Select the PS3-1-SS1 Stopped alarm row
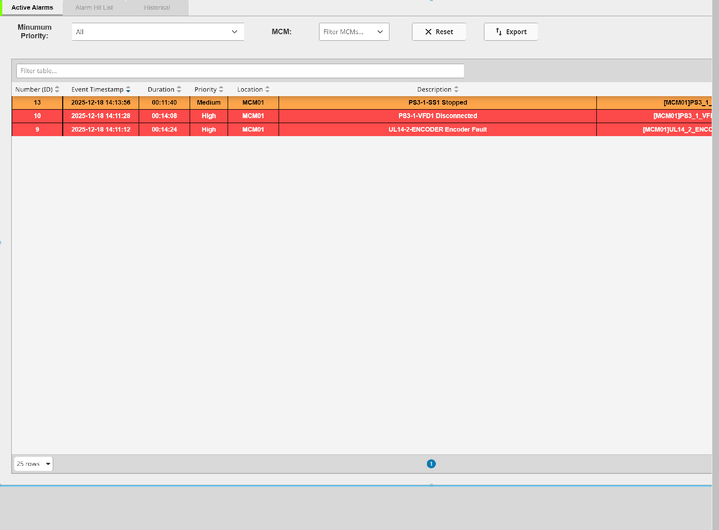Viewport: 719px width, 530px height. (x=437, y=102)
